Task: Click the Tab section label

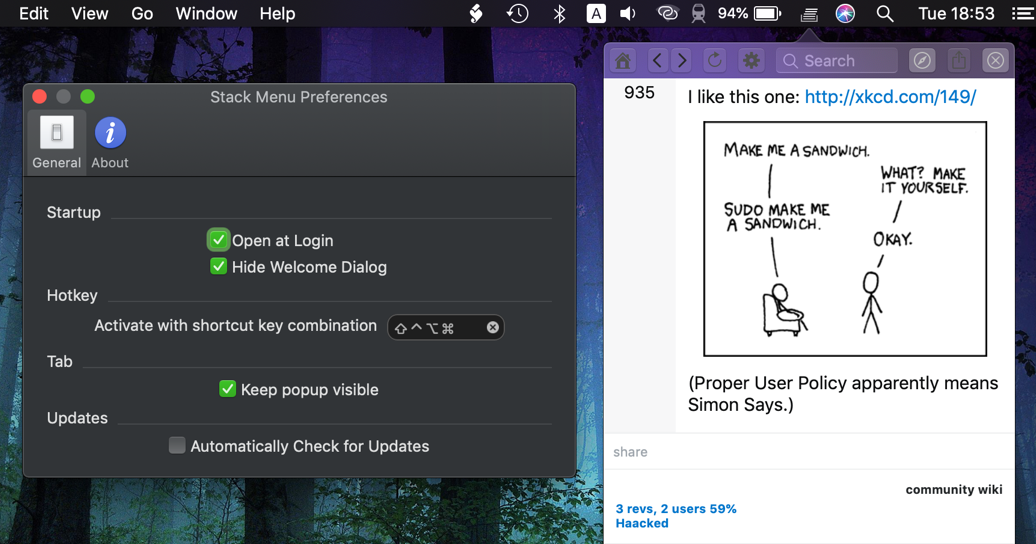Action: (59, 362)
